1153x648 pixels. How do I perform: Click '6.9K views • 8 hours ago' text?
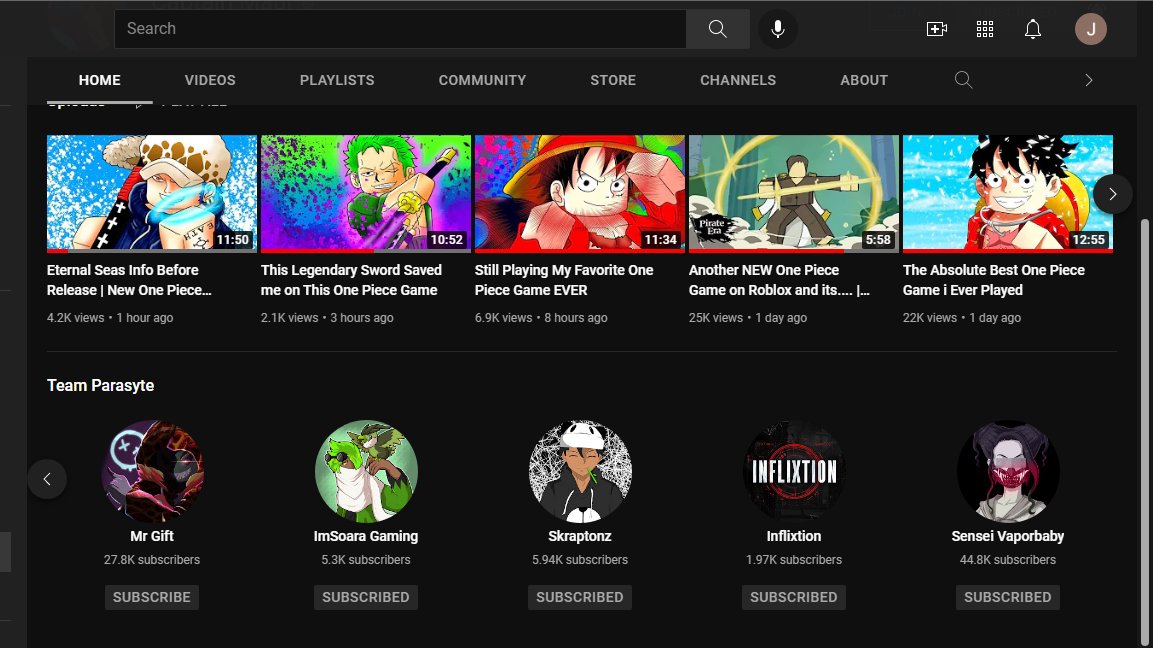pos(541,318)
